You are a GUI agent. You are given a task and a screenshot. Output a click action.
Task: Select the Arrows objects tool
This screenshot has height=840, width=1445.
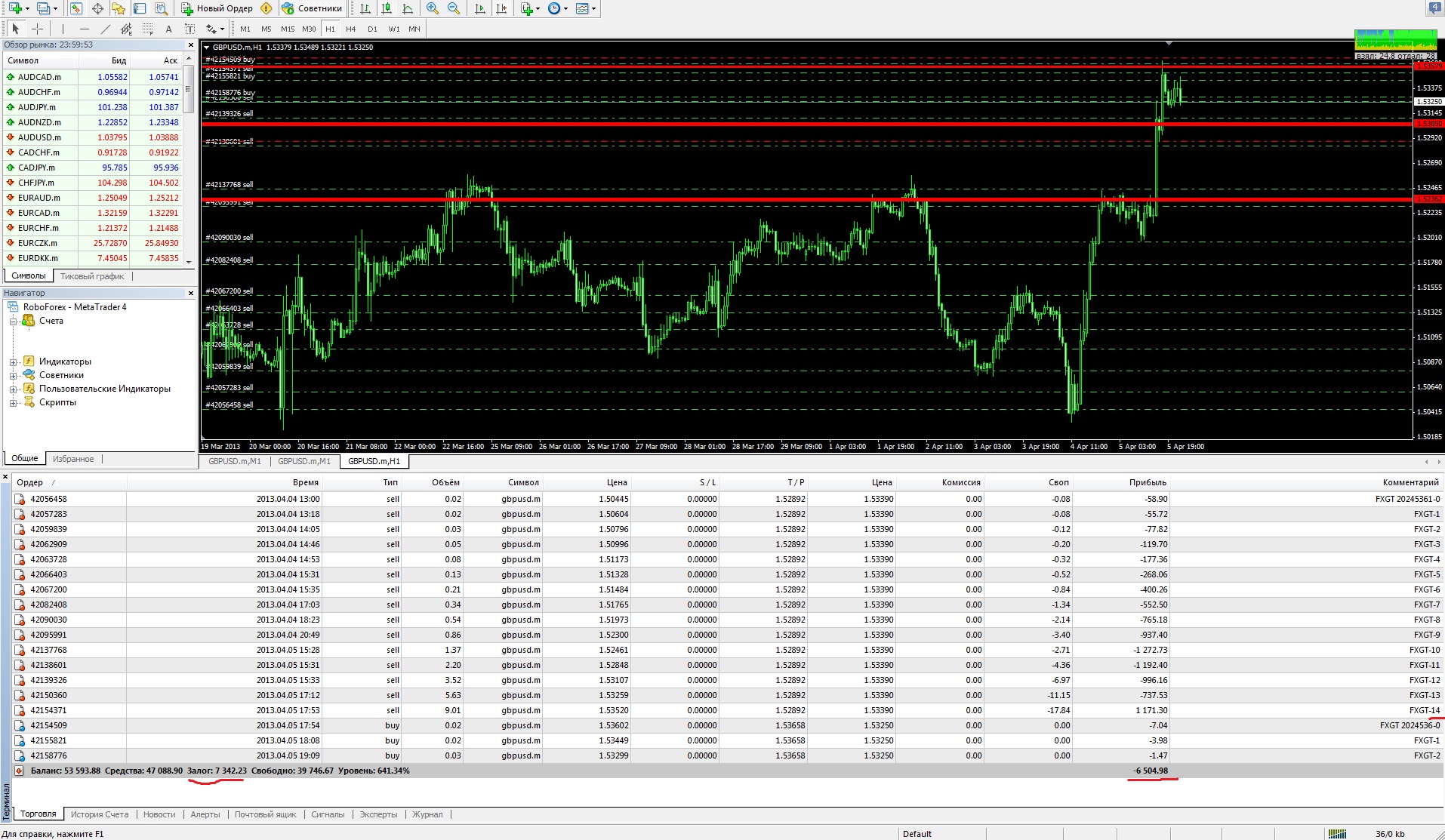211,29
